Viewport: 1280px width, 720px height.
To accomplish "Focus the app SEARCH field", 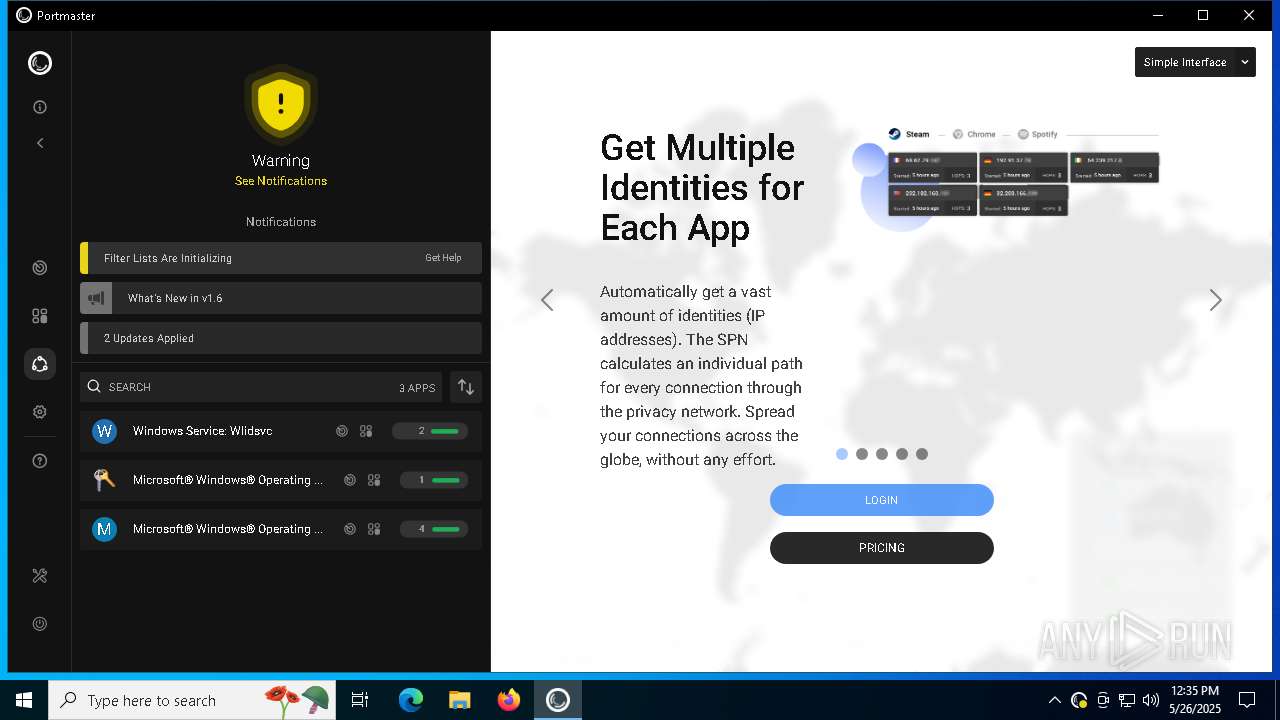I will click(261, 387).
